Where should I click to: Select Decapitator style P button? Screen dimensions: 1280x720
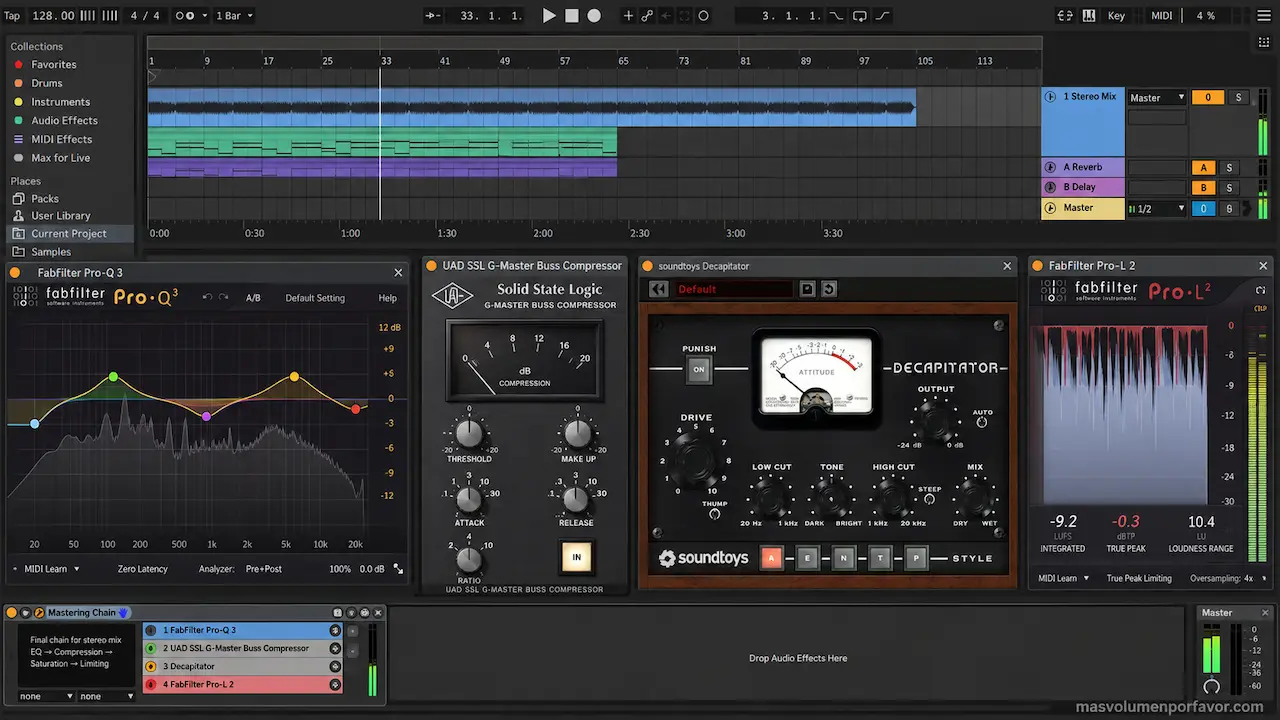pyautogui.click(x=916, y=559)
